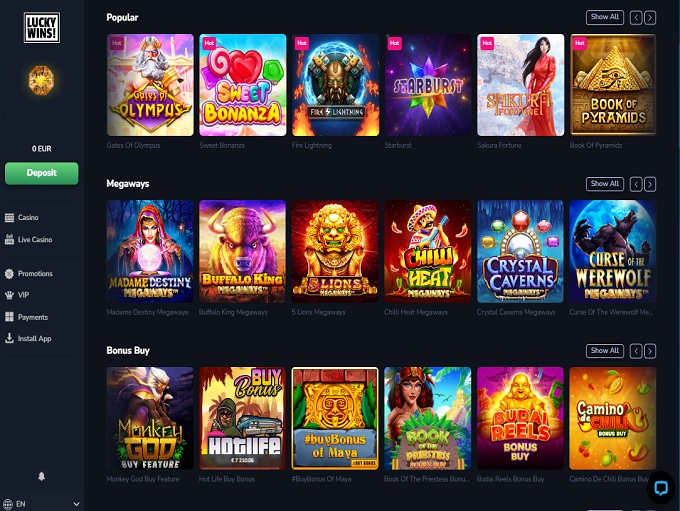This screenshot has width=680, height=511.
Task: Open the Payments menu item
Action: click(x=26, y=317)
